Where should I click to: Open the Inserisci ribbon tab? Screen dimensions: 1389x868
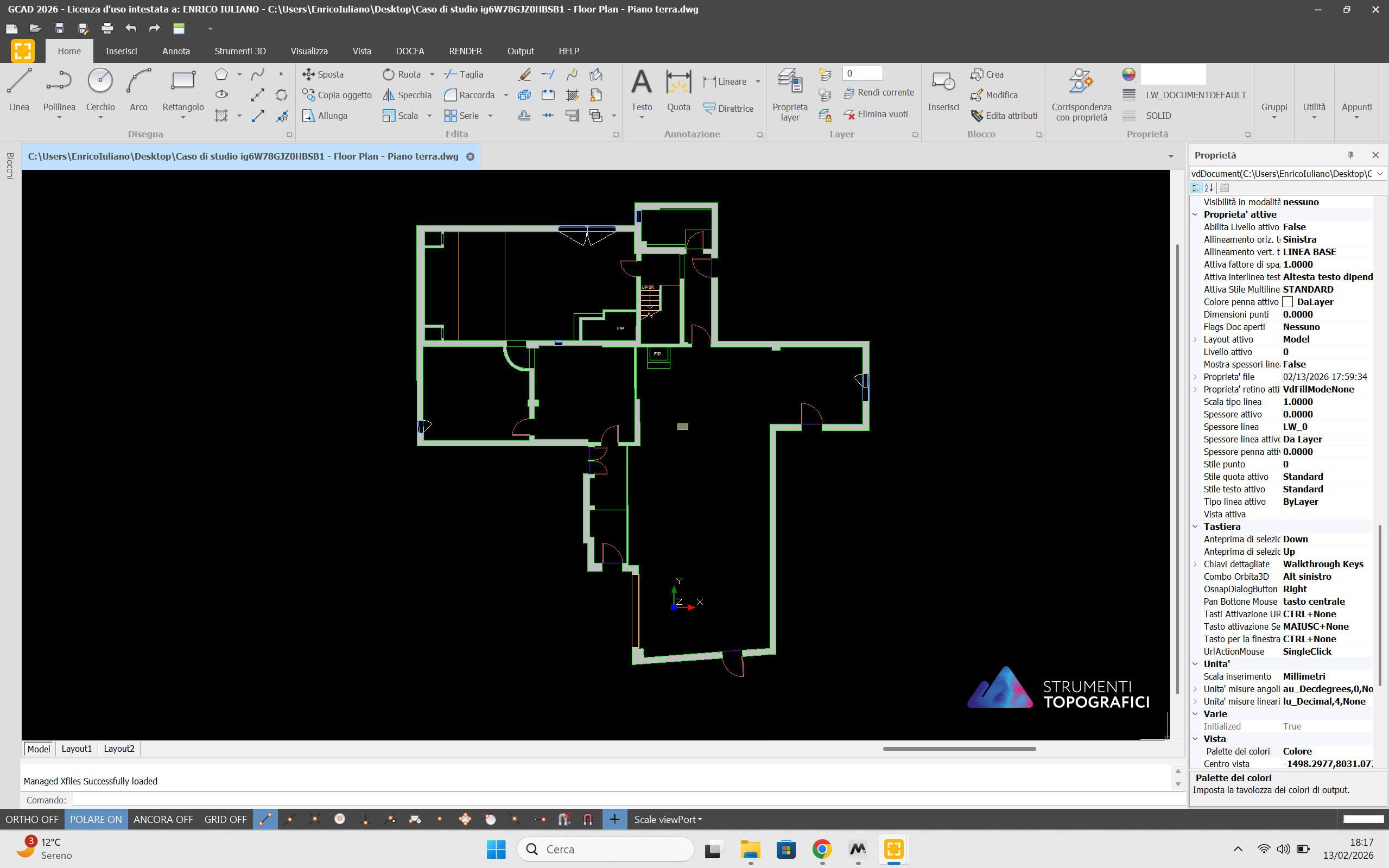(x=121, y=51)
